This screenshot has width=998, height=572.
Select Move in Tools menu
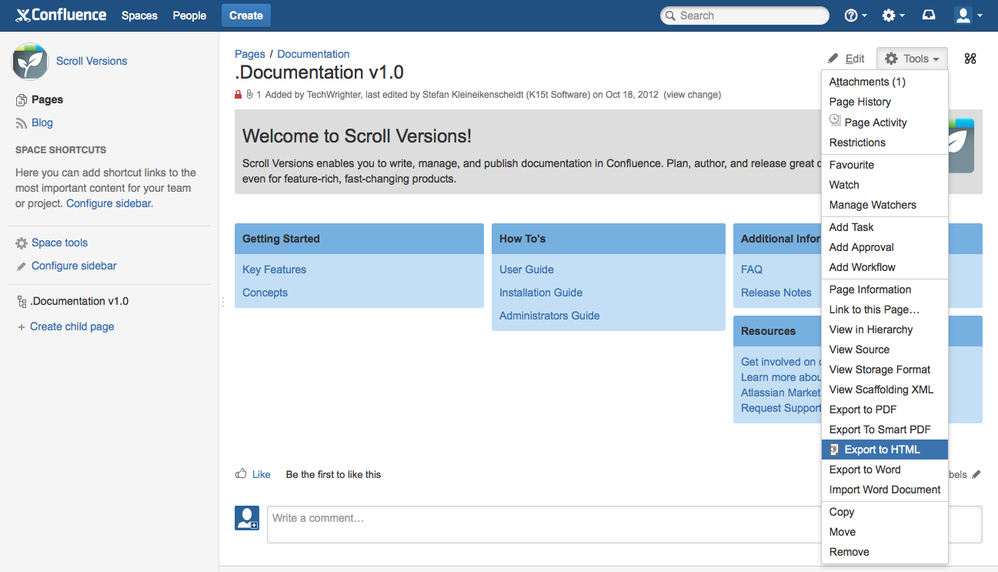[885, 532]
